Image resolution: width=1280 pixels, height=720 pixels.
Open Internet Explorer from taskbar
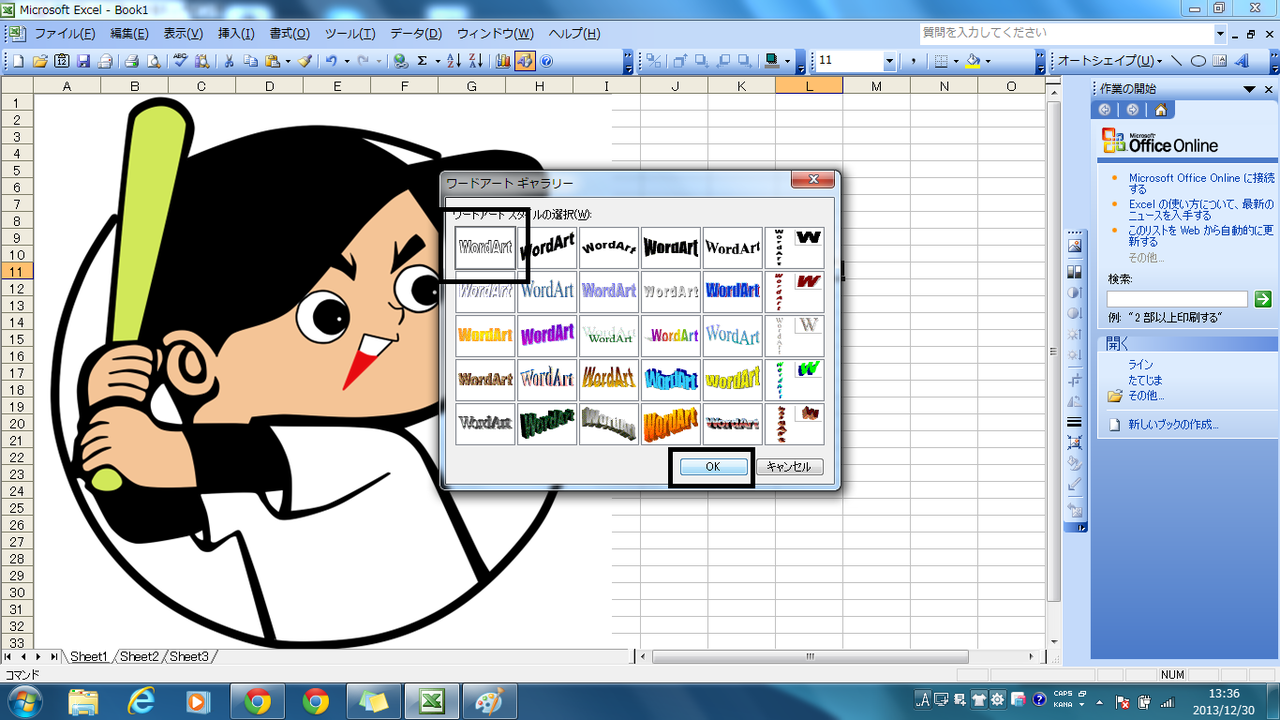tap(141, 701)
